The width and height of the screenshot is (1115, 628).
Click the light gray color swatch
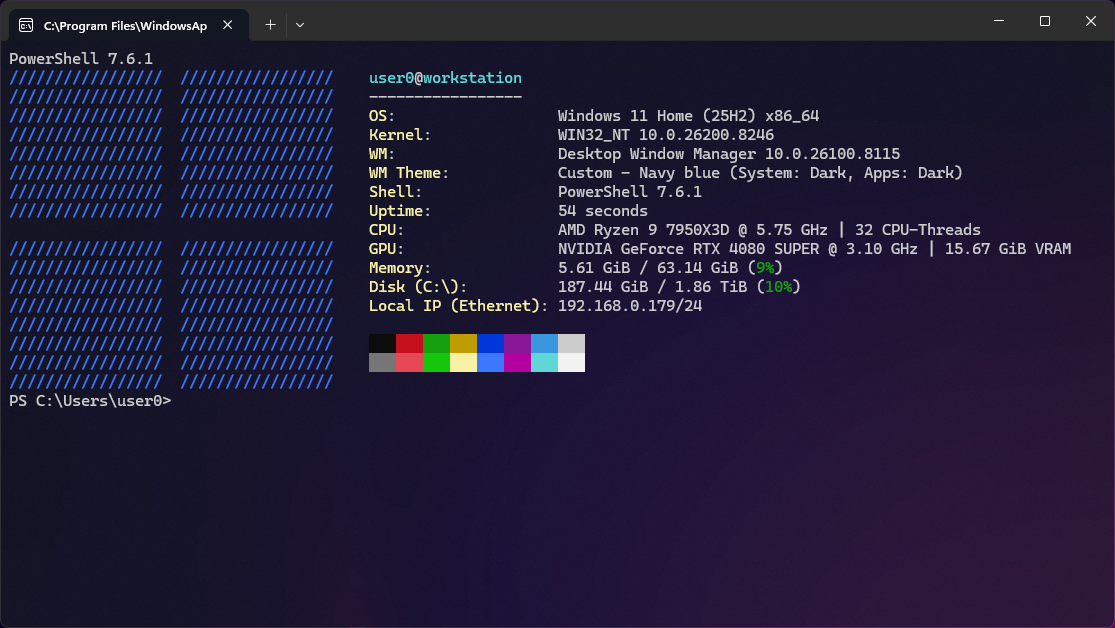point(572,344)
